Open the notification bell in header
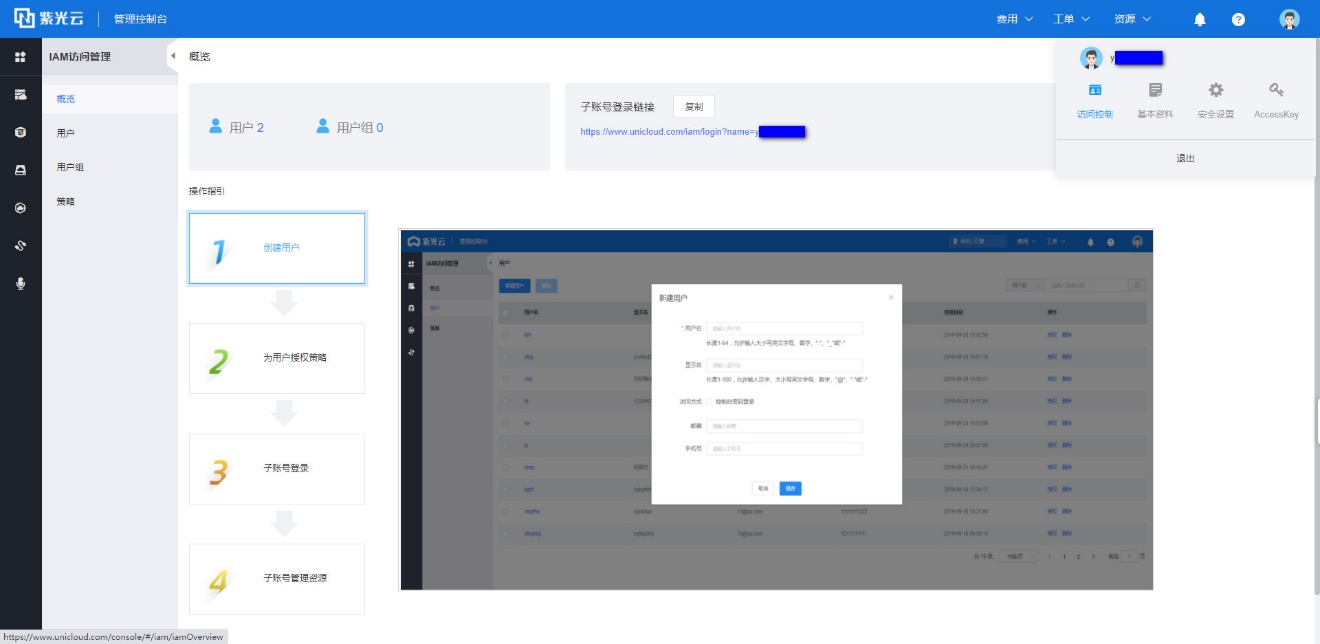This screenshot has width=1320, height=644. (1200, 19)
